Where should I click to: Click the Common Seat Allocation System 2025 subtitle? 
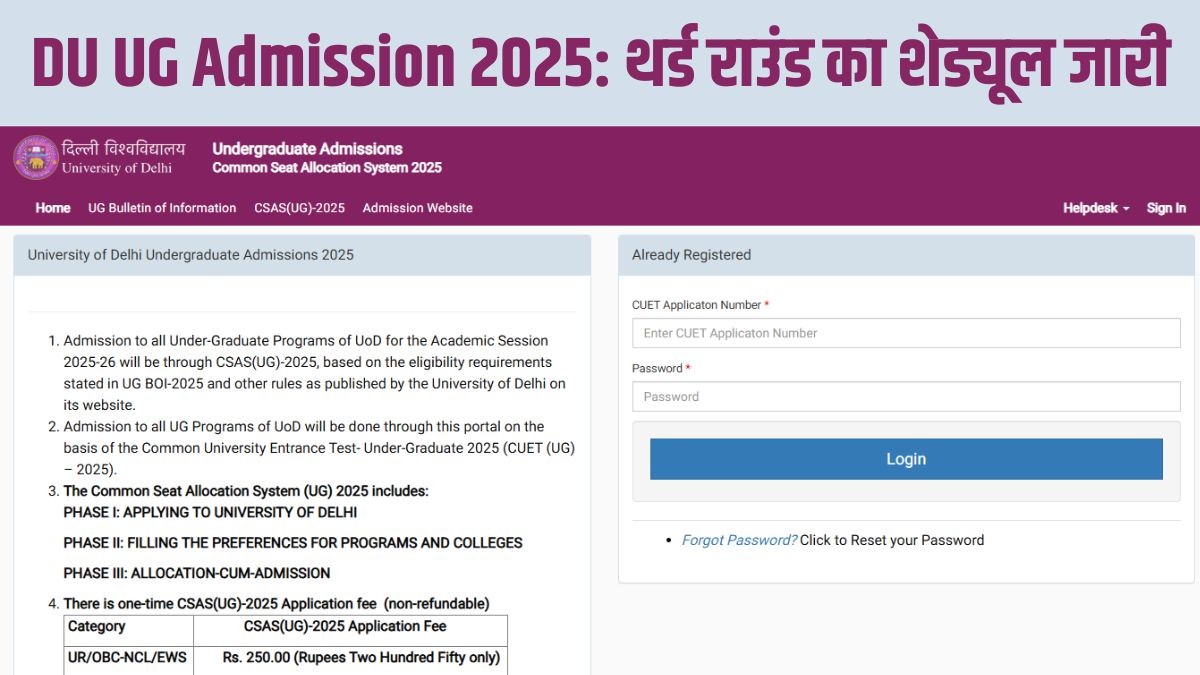[x=326, y=168]
